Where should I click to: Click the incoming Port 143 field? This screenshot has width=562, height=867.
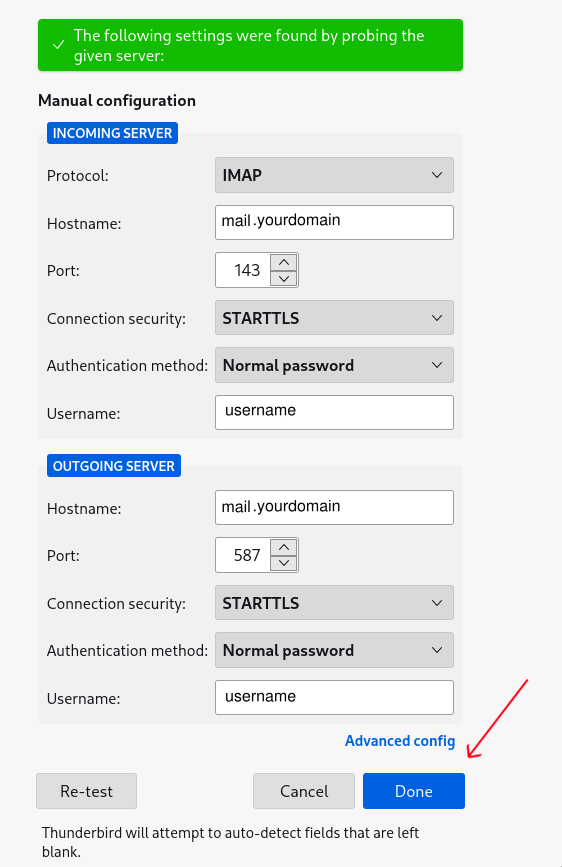coord(243,270)
